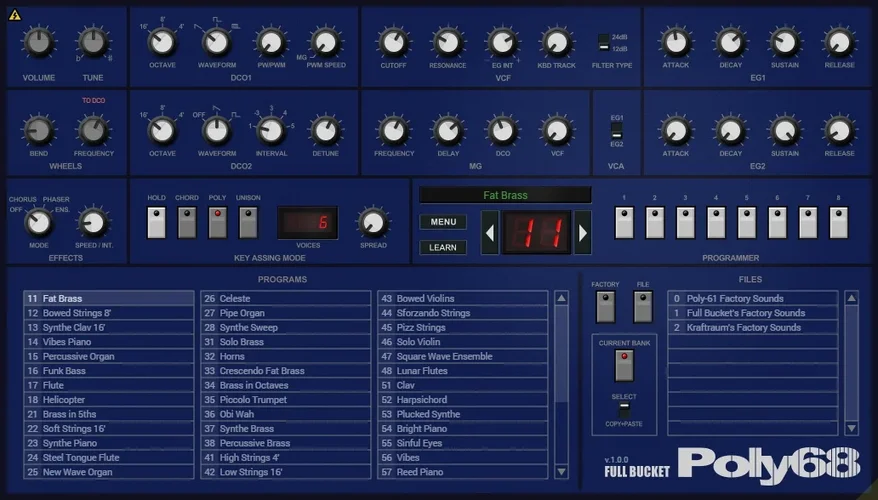Screen dimensions: 878x500
Task: Enable the Unison mode switch
Action: 248,222
